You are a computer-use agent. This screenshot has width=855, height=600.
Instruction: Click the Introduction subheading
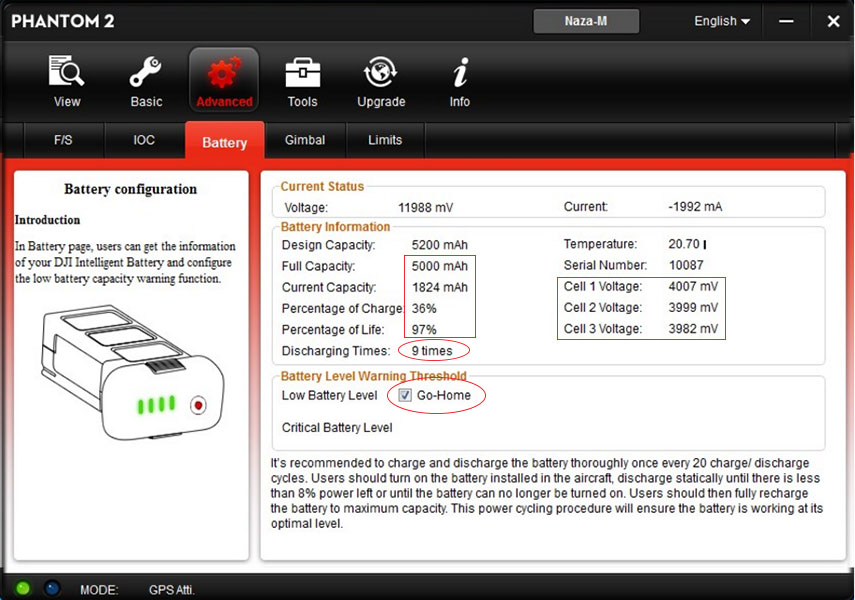click(47, 220)
